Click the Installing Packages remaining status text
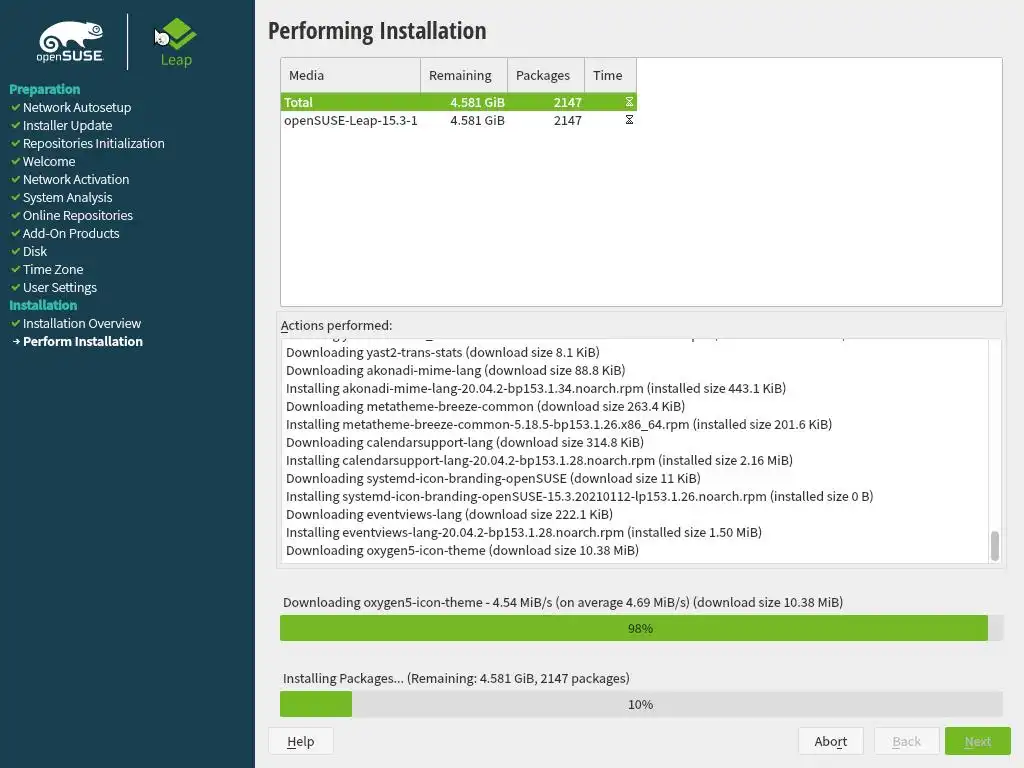This screenshot has height=768, width=1024. point(456,678)
